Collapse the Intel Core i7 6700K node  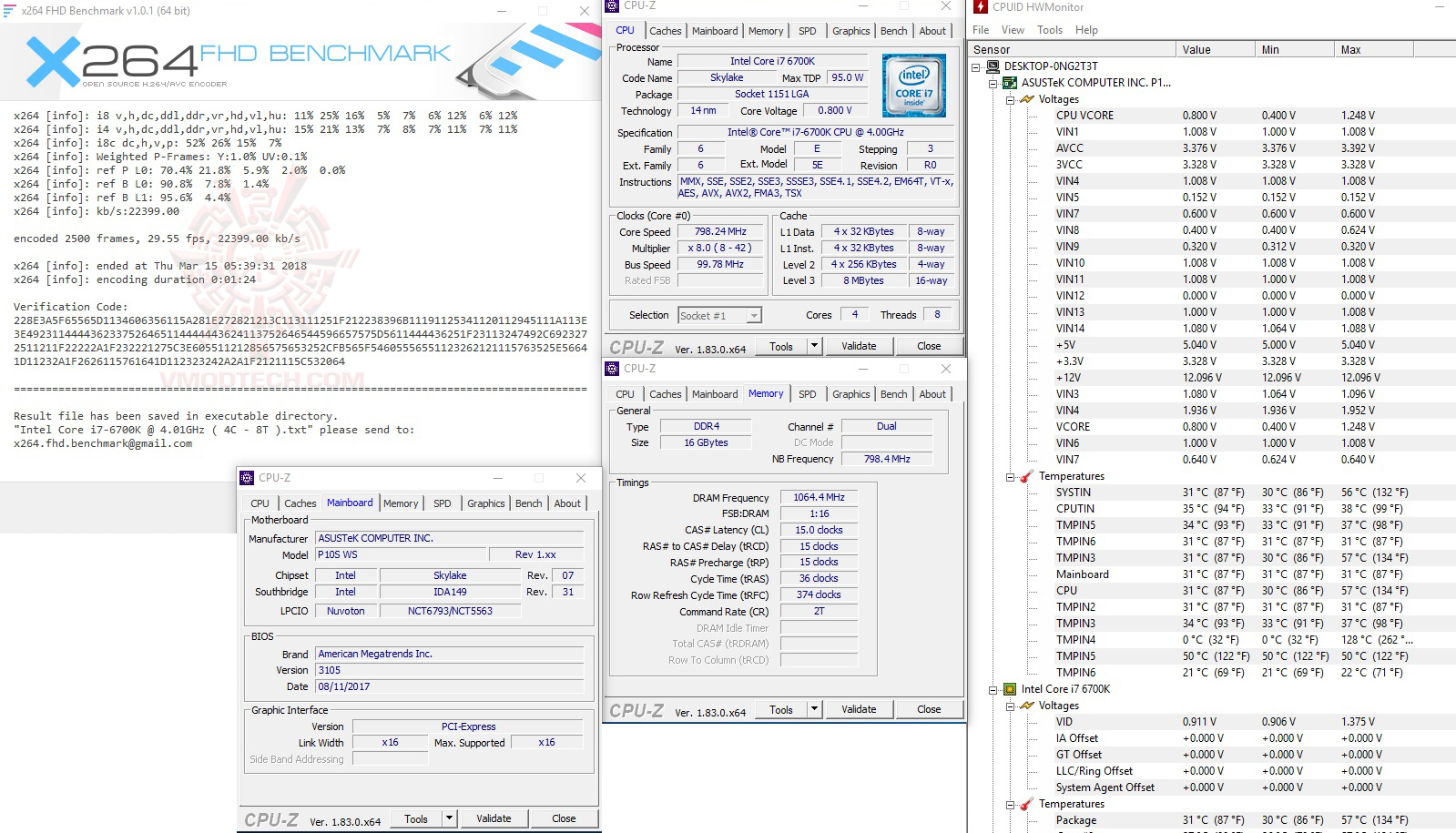coord(993,689)
